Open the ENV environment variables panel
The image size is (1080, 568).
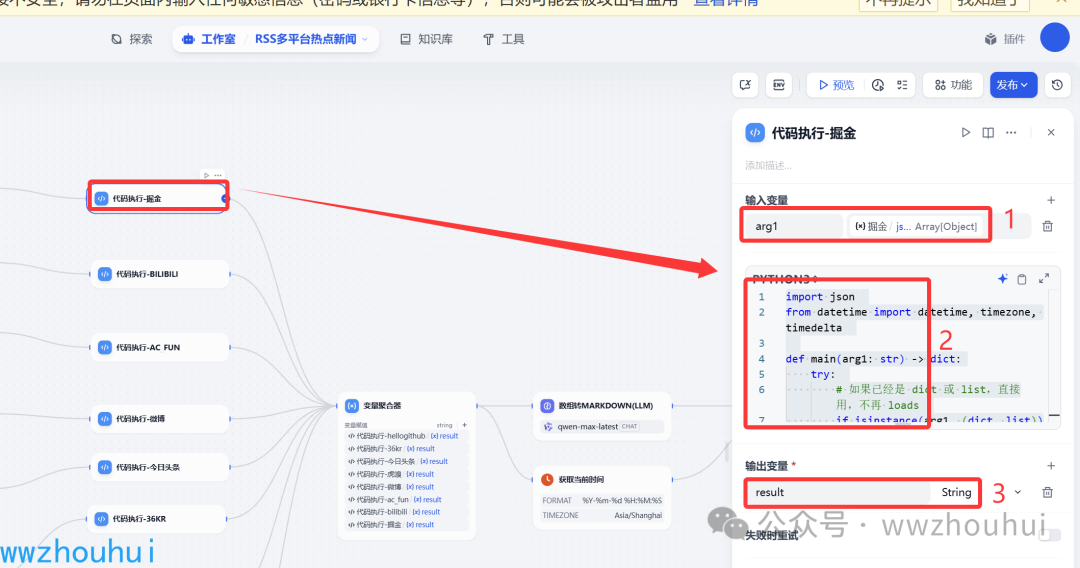click(x=779, y=85)
